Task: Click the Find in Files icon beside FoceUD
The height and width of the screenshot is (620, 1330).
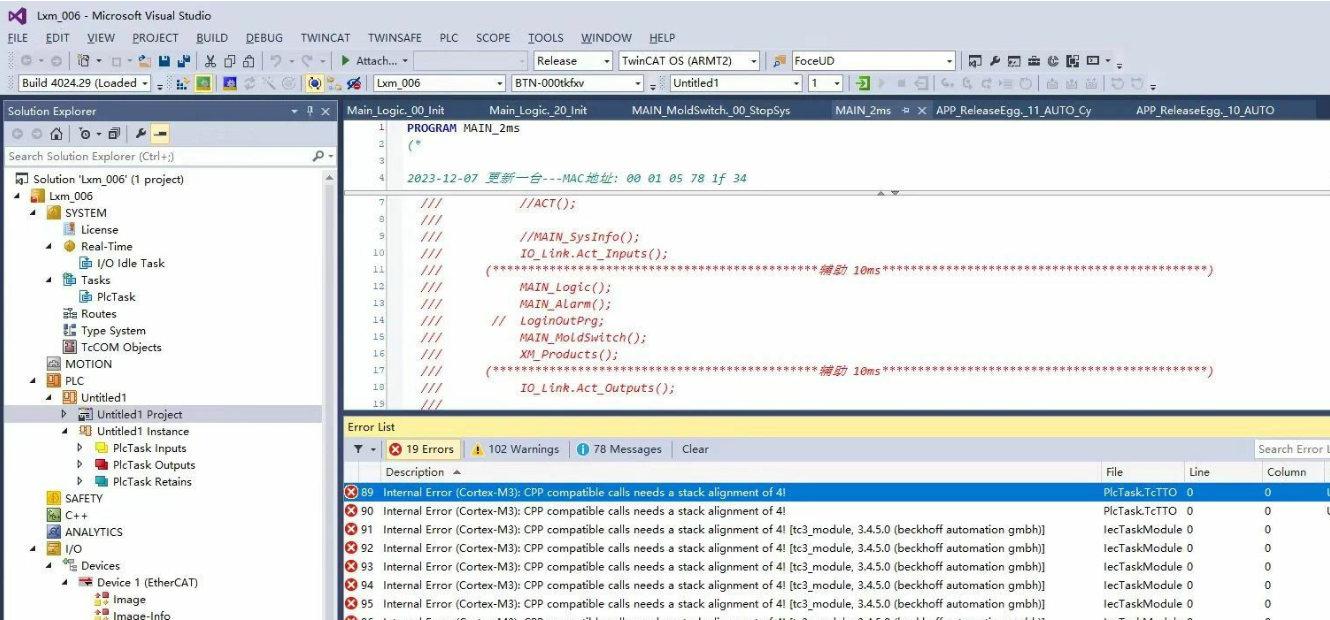Action: click(x=780, y=60)
